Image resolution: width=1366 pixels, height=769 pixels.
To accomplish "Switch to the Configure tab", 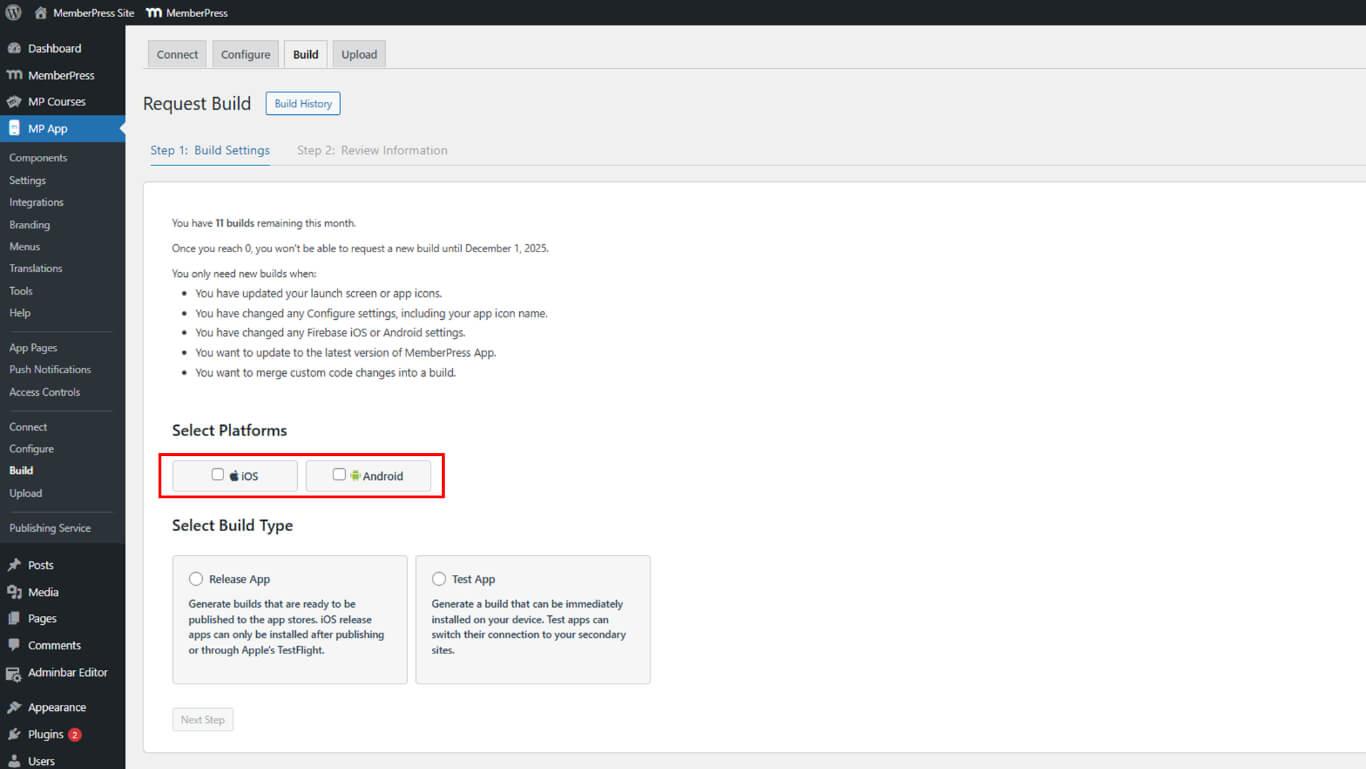I will [245, 55].
